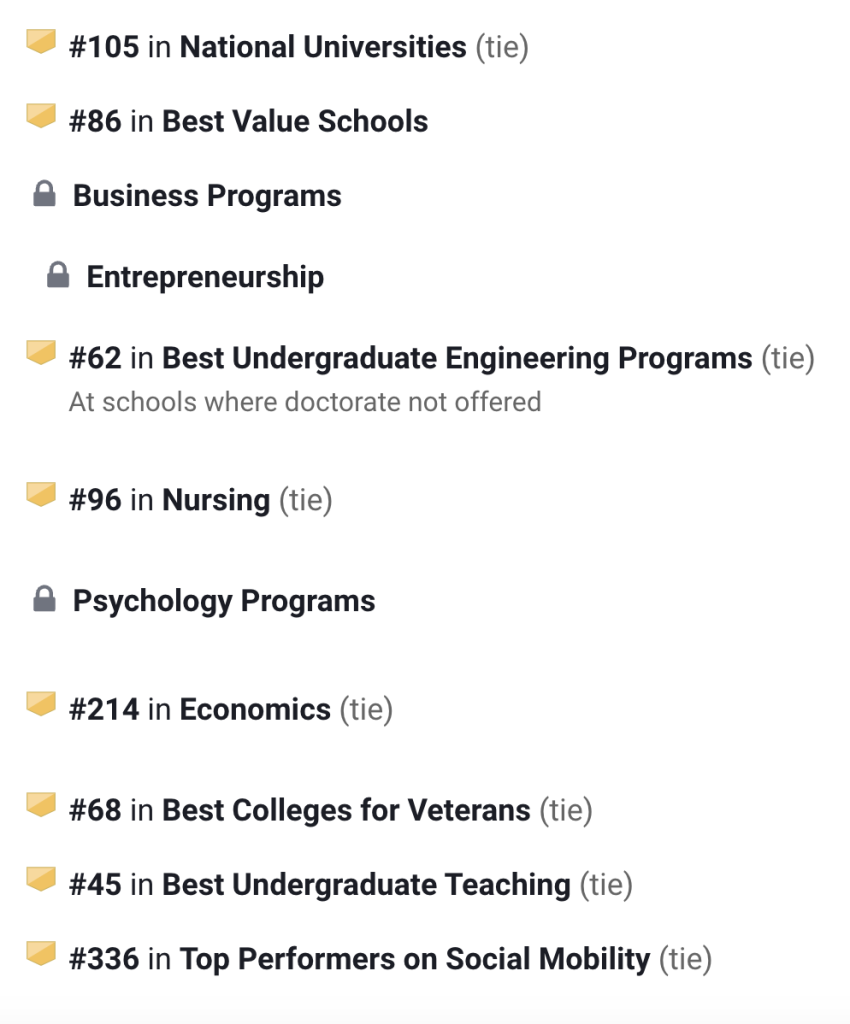This screenshot has height=1024, width=850.
Task: Click the badge icon next to Best Value Schools
Action: coord(40,116)
